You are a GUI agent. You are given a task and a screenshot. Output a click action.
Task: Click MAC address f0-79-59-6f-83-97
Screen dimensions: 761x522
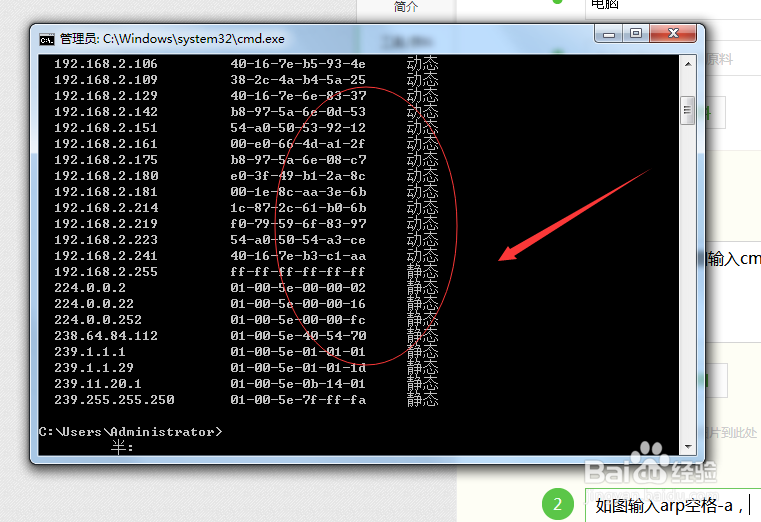click(298, 224)
